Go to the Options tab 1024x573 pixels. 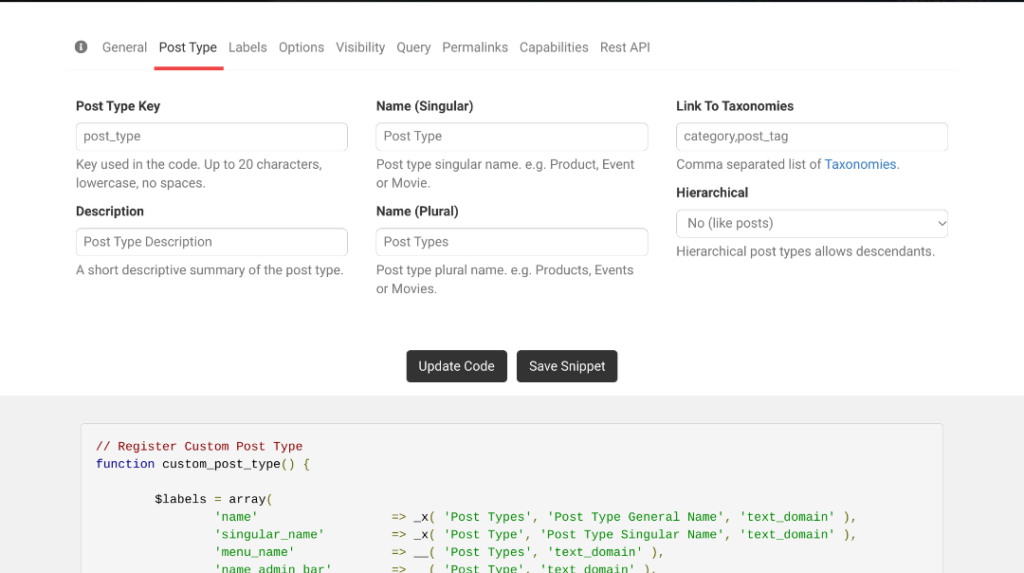301,47
